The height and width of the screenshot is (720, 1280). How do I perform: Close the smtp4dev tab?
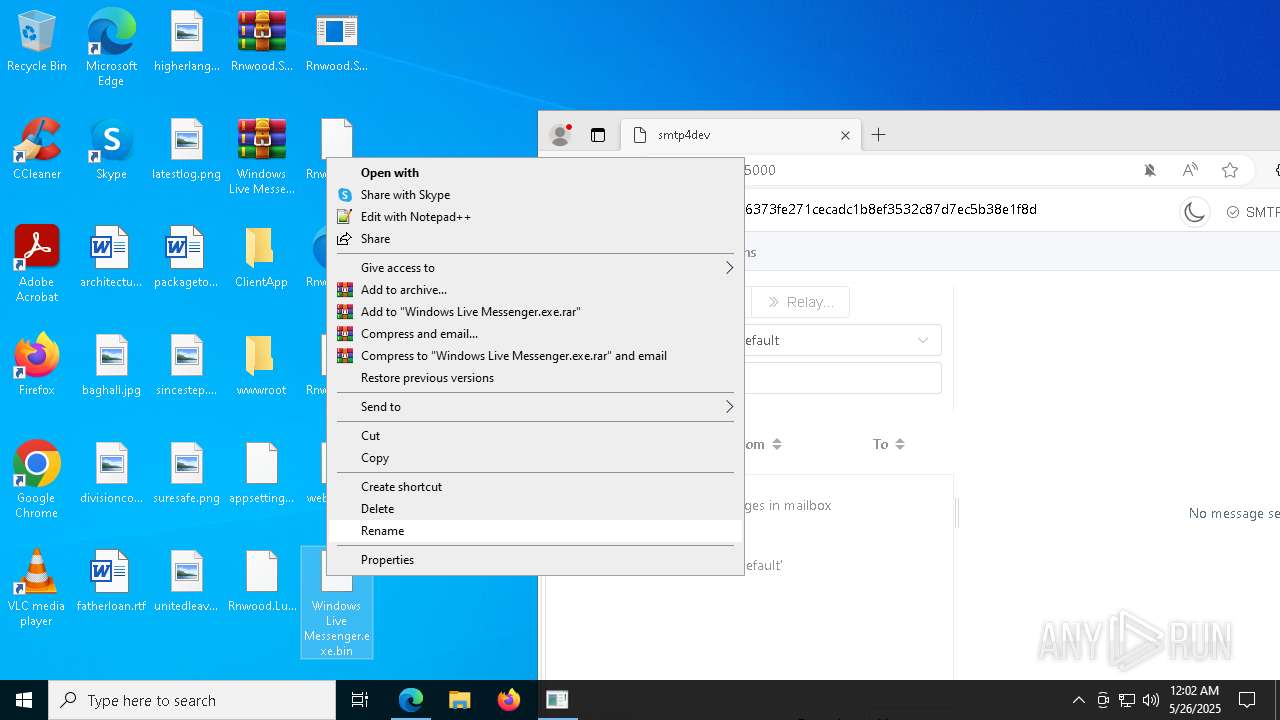coord(845,135)
